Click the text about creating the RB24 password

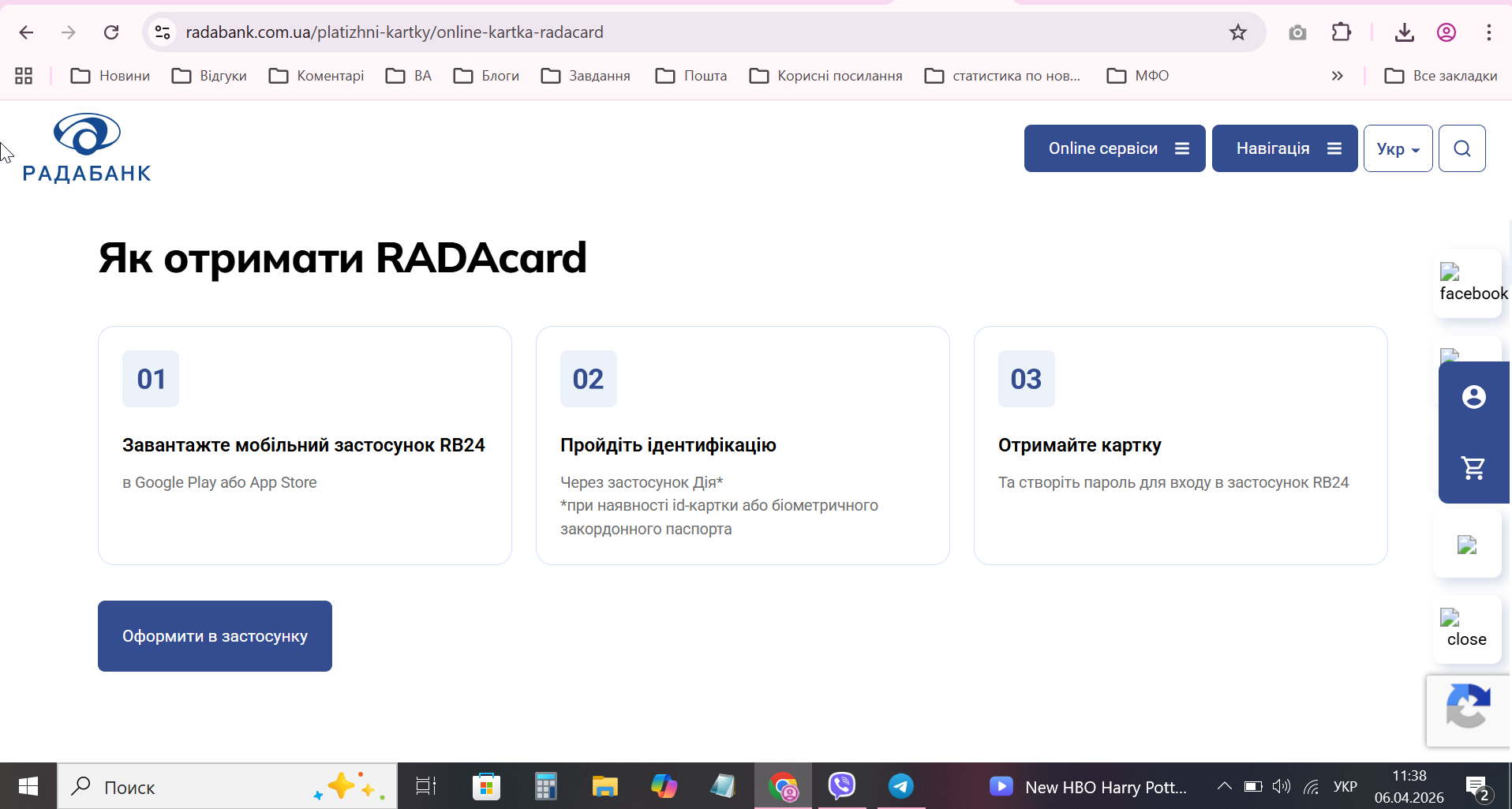pyautogui.click(x=1173, y=482)
